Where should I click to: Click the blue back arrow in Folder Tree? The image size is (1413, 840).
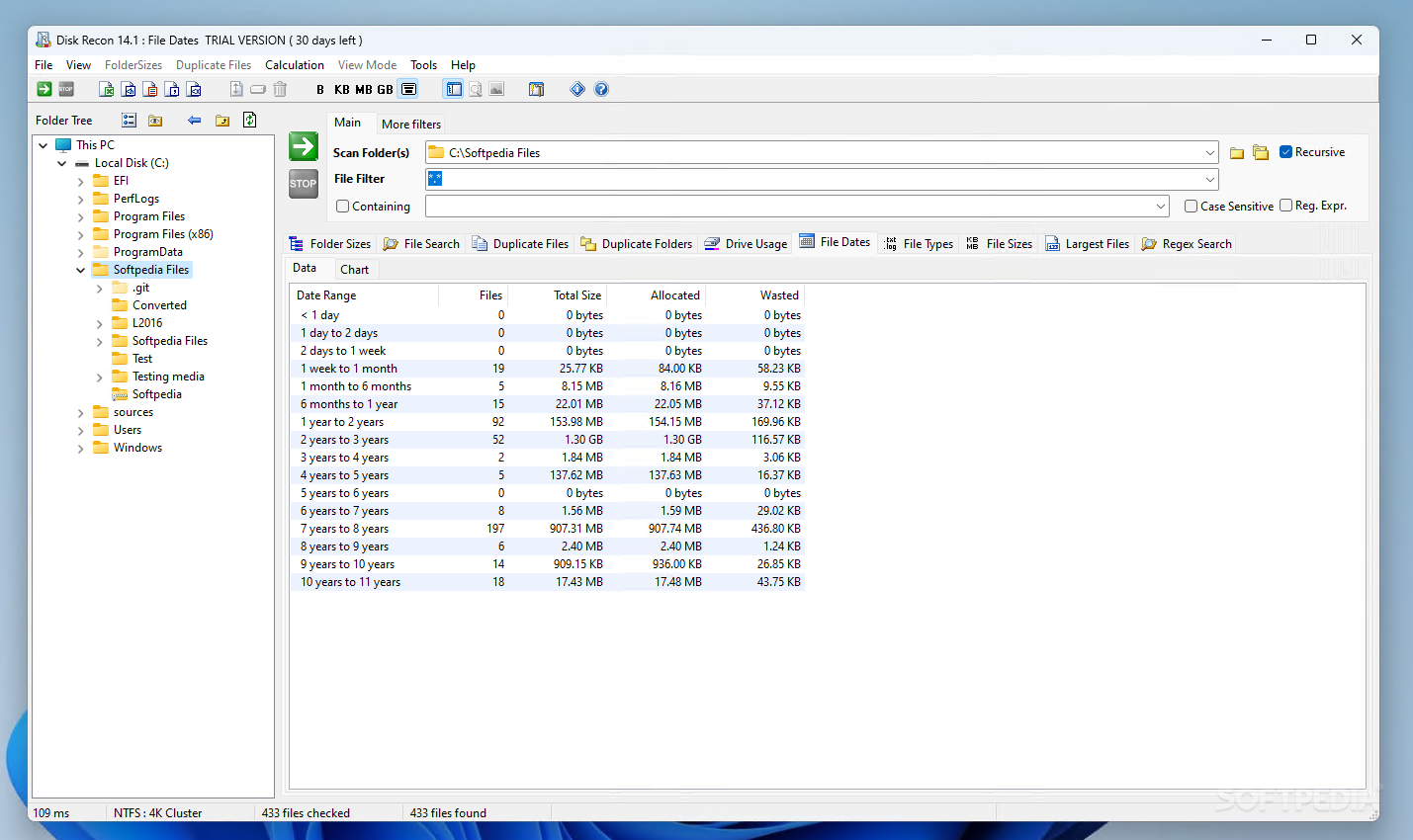pos(195,121)
